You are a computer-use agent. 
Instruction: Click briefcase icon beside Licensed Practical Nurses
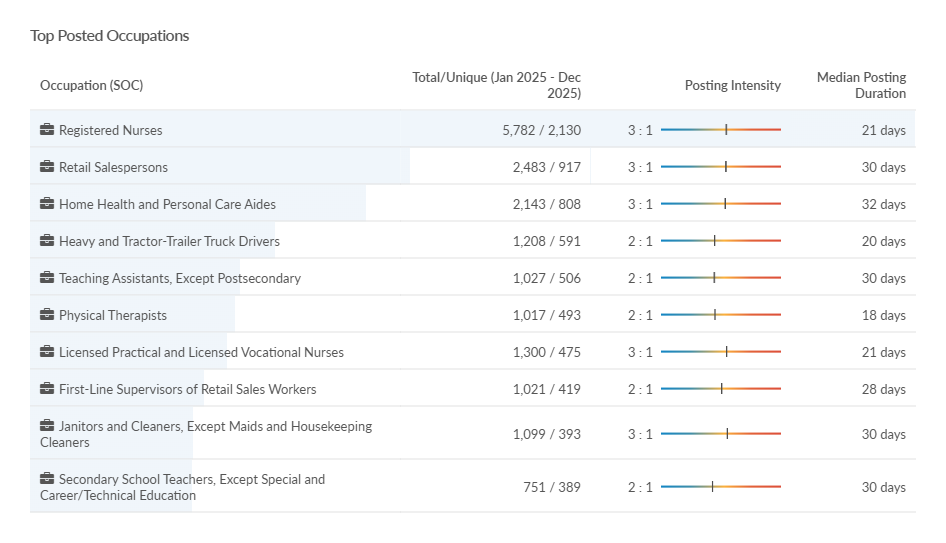point(47,352)
